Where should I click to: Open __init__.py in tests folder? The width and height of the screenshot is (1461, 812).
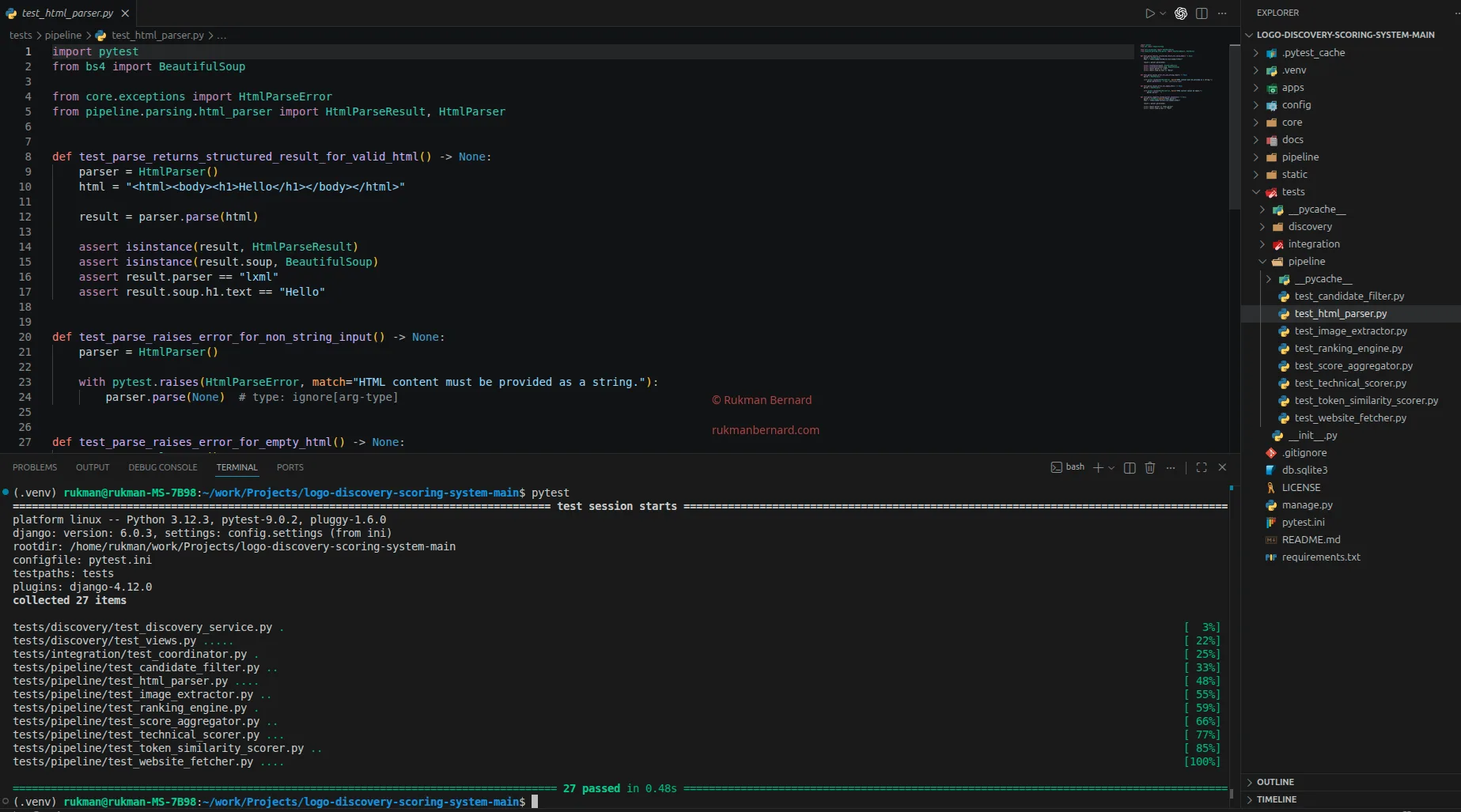[1351, 436]
